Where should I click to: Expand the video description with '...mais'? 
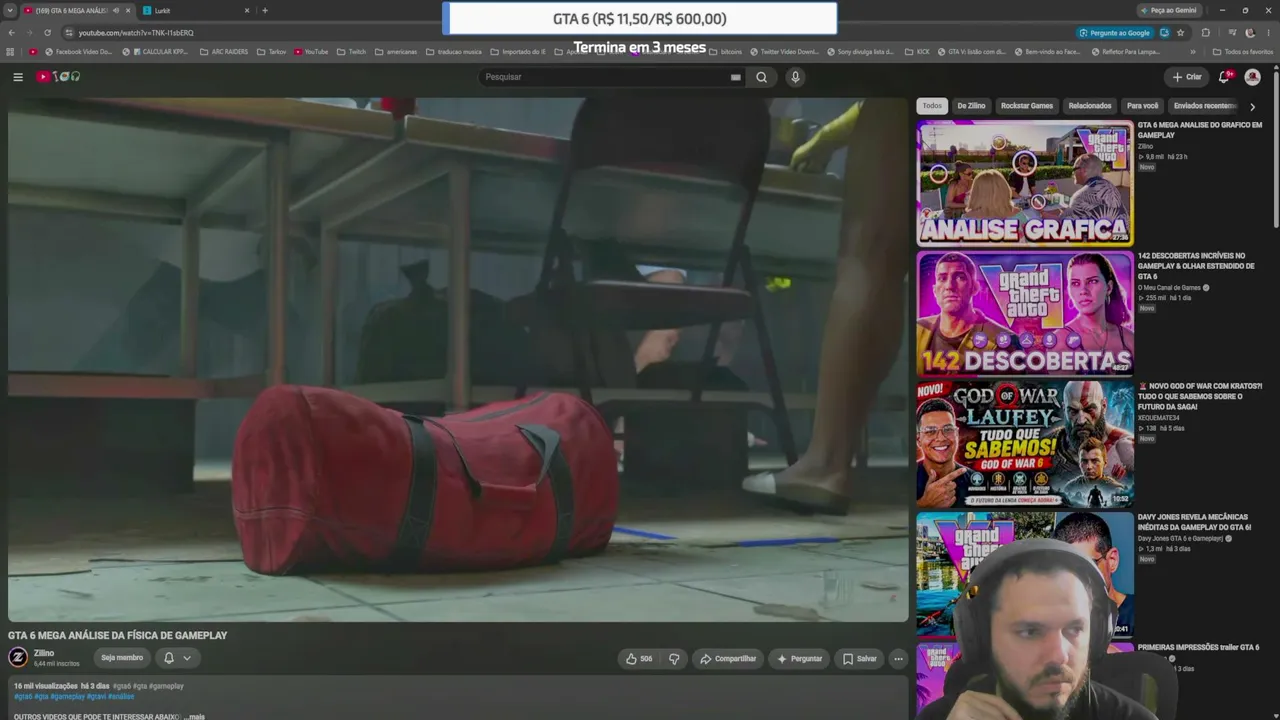(195, 716)
